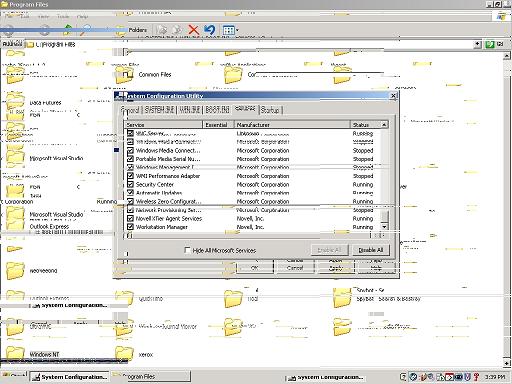Open the xerox folder icon

(x=124, y=354)
